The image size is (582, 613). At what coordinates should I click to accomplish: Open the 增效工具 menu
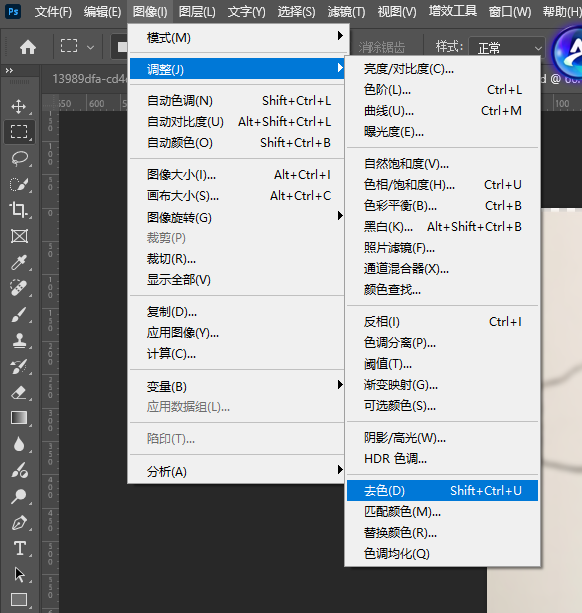tap(453, 12)
